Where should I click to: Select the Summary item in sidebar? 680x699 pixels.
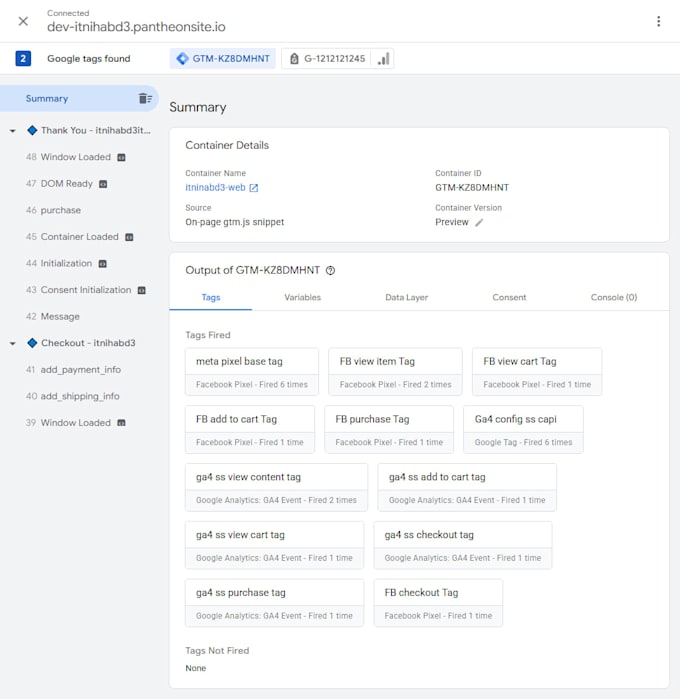(x=79, y=99)
